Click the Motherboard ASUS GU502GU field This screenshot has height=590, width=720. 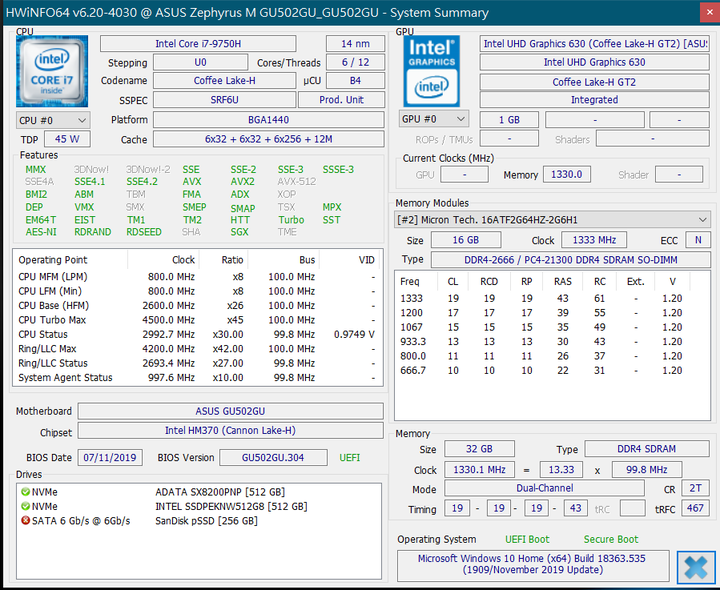231,411
